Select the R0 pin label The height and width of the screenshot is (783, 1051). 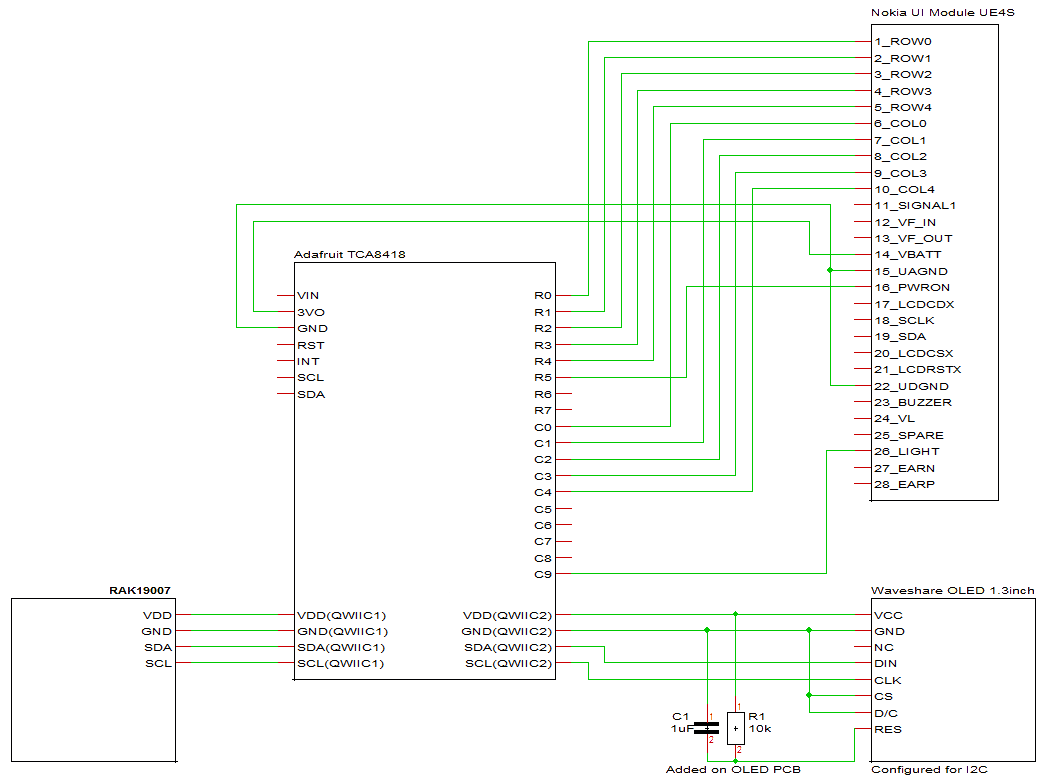(x=543, y=296)
